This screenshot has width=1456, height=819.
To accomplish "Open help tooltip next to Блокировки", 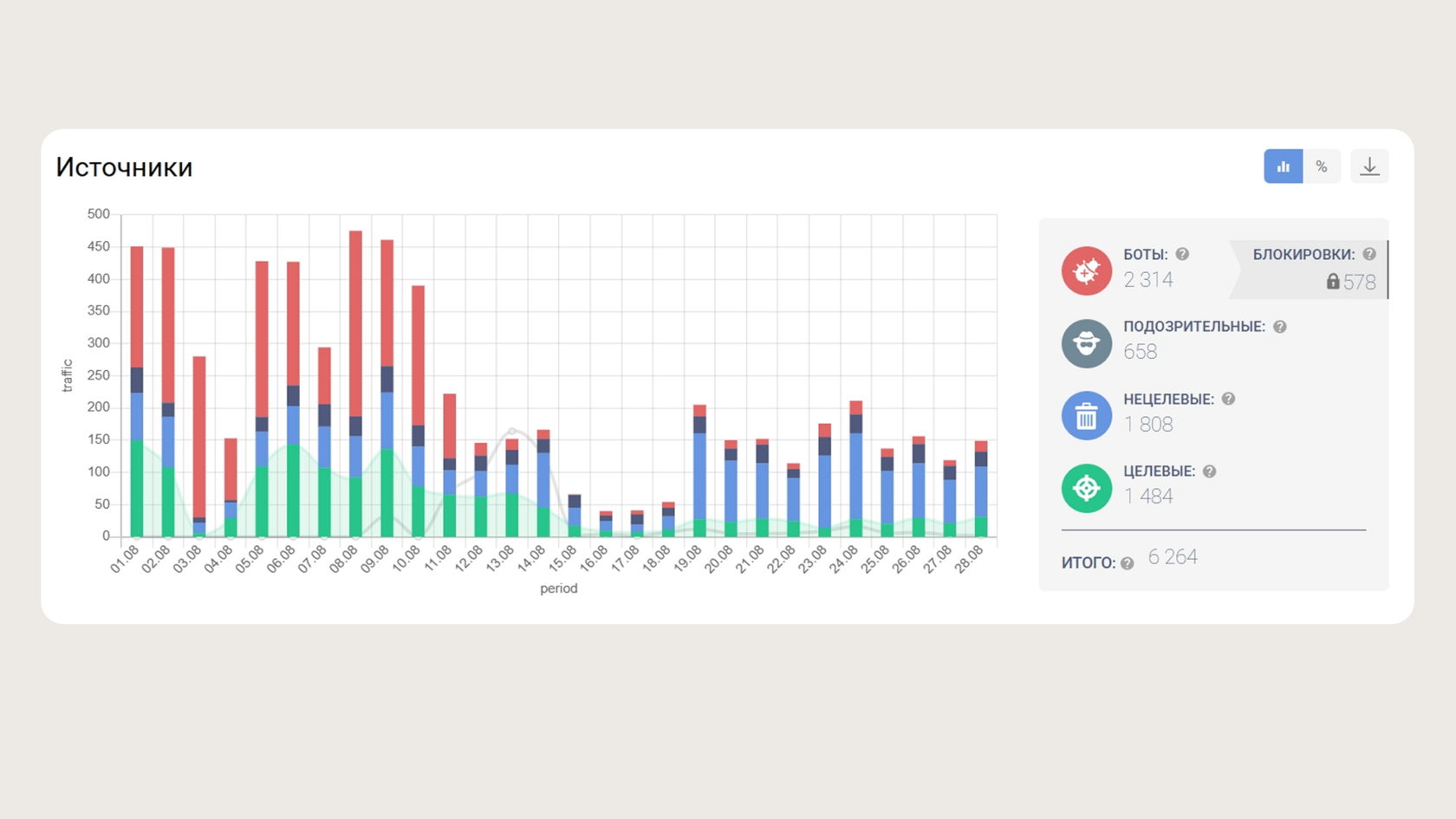I will [x=1369, y=254].
